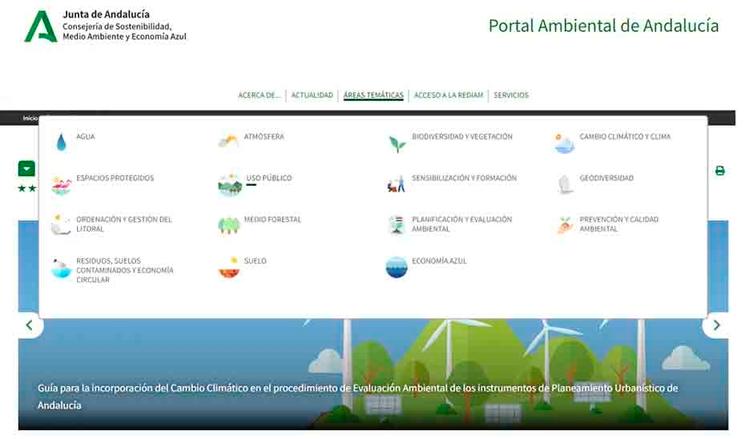Click the Economía Azul wave icon
This screenshot has width=745, height=439.
[397, 267]
